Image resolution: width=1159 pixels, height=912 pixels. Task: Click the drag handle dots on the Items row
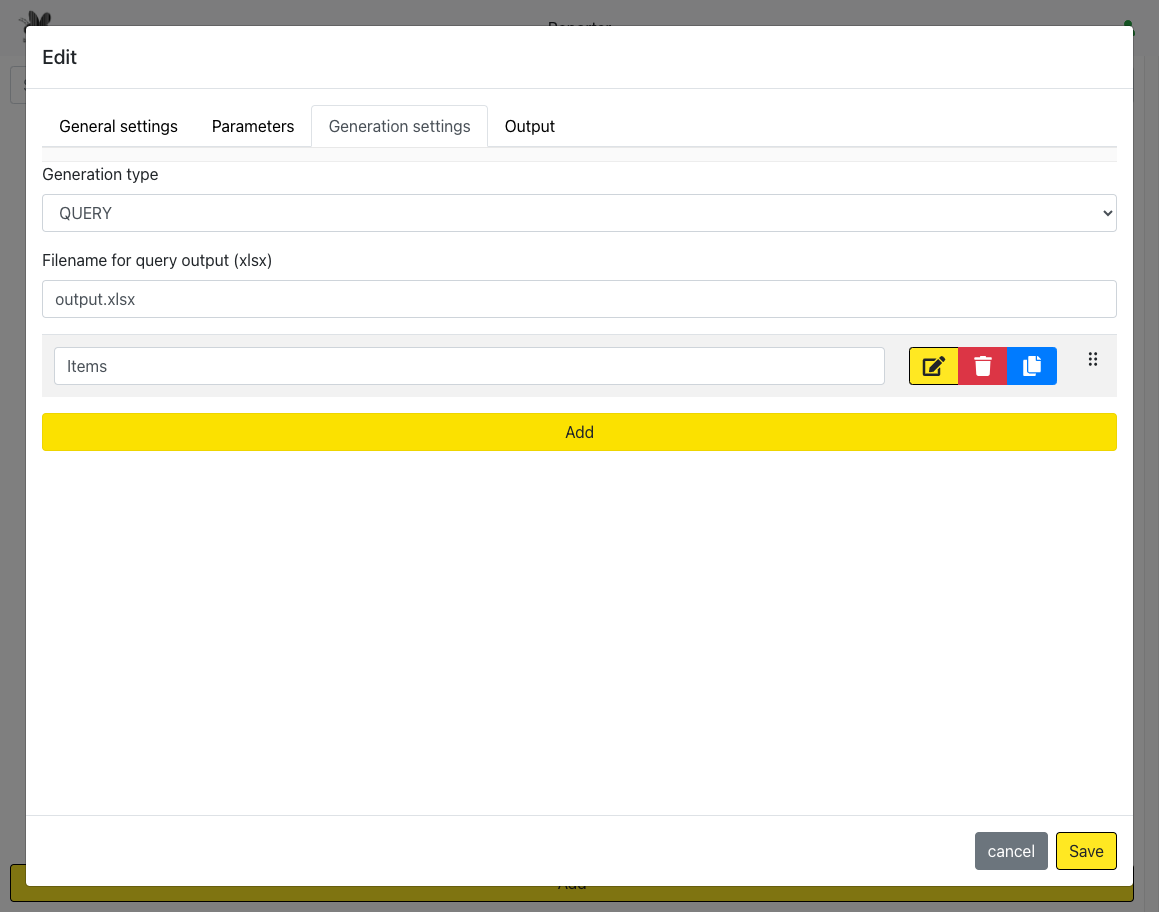1093,360
